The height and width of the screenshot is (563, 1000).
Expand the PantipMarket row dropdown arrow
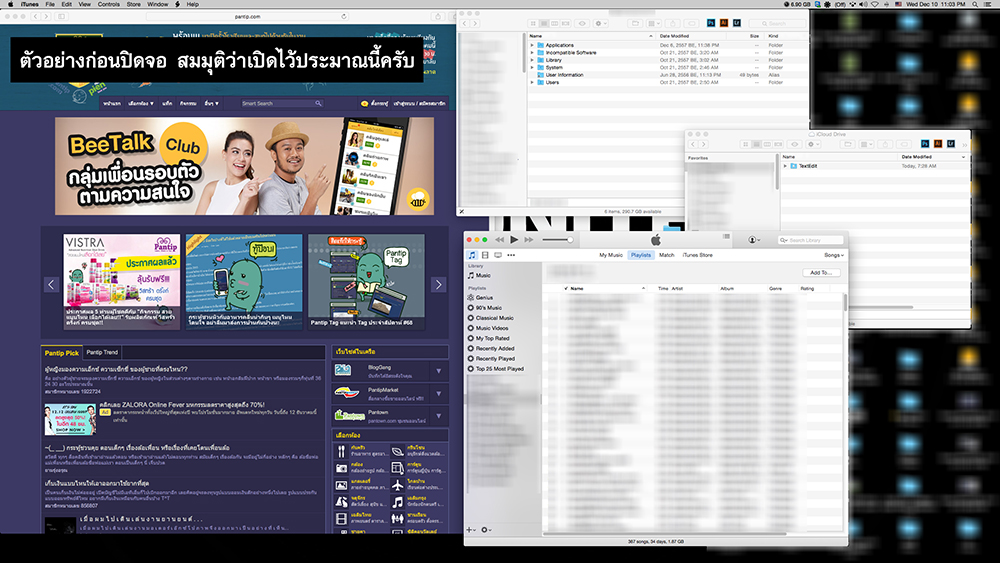[x=439, y=393]
